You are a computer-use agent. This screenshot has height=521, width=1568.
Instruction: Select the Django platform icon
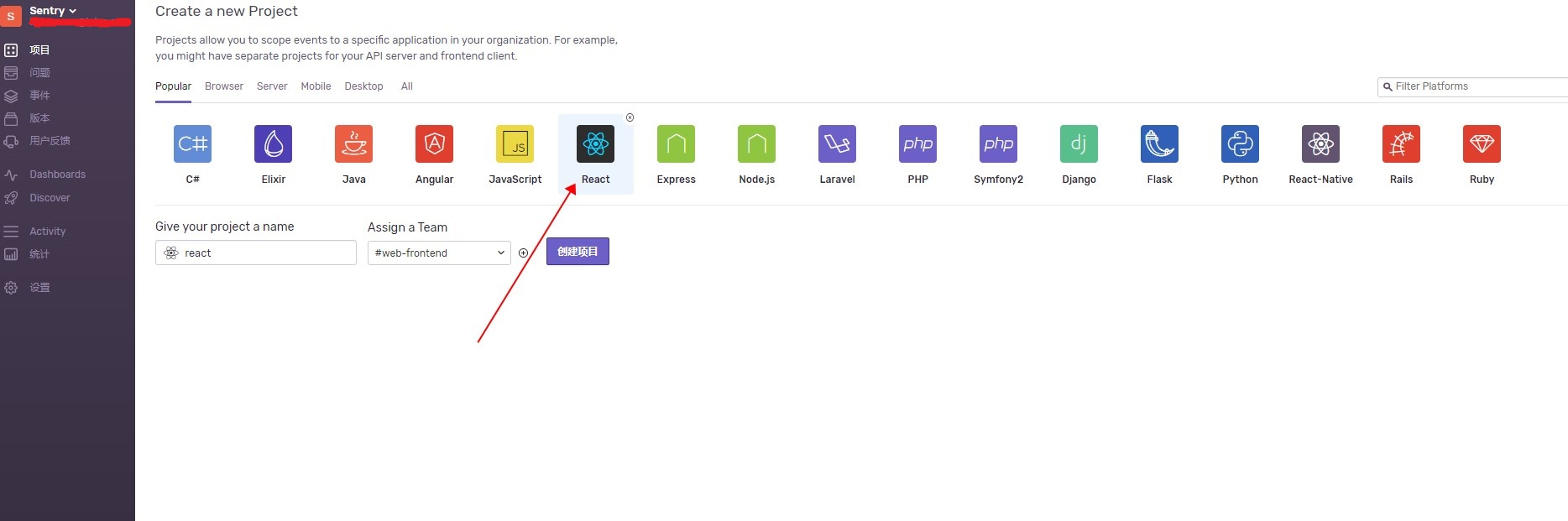(x=1079, y=143)
